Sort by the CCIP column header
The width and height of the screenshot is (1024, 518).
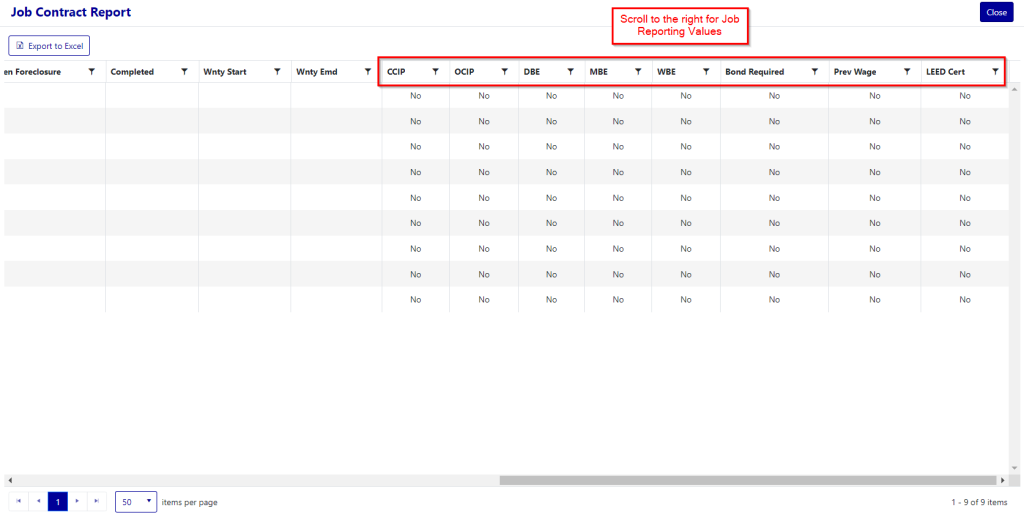(396, 72)
